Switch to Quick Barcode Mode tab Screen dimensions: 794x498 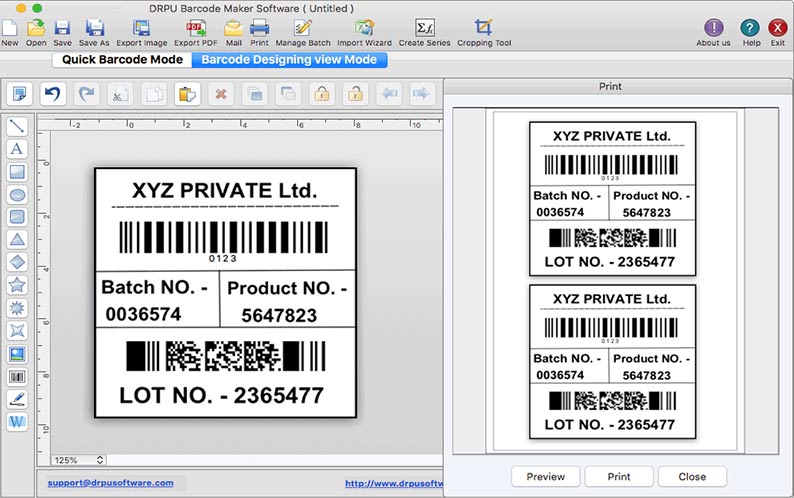pyautogui.click(x=122, y=60)
